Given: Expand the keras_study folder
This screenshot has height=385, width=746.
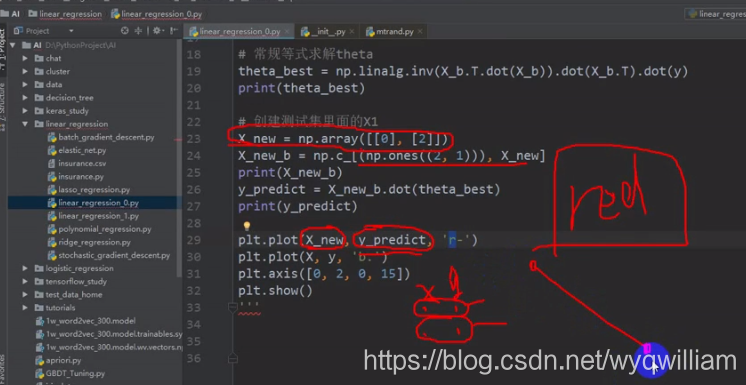Looking at the screenshot, I should (25, 111).
